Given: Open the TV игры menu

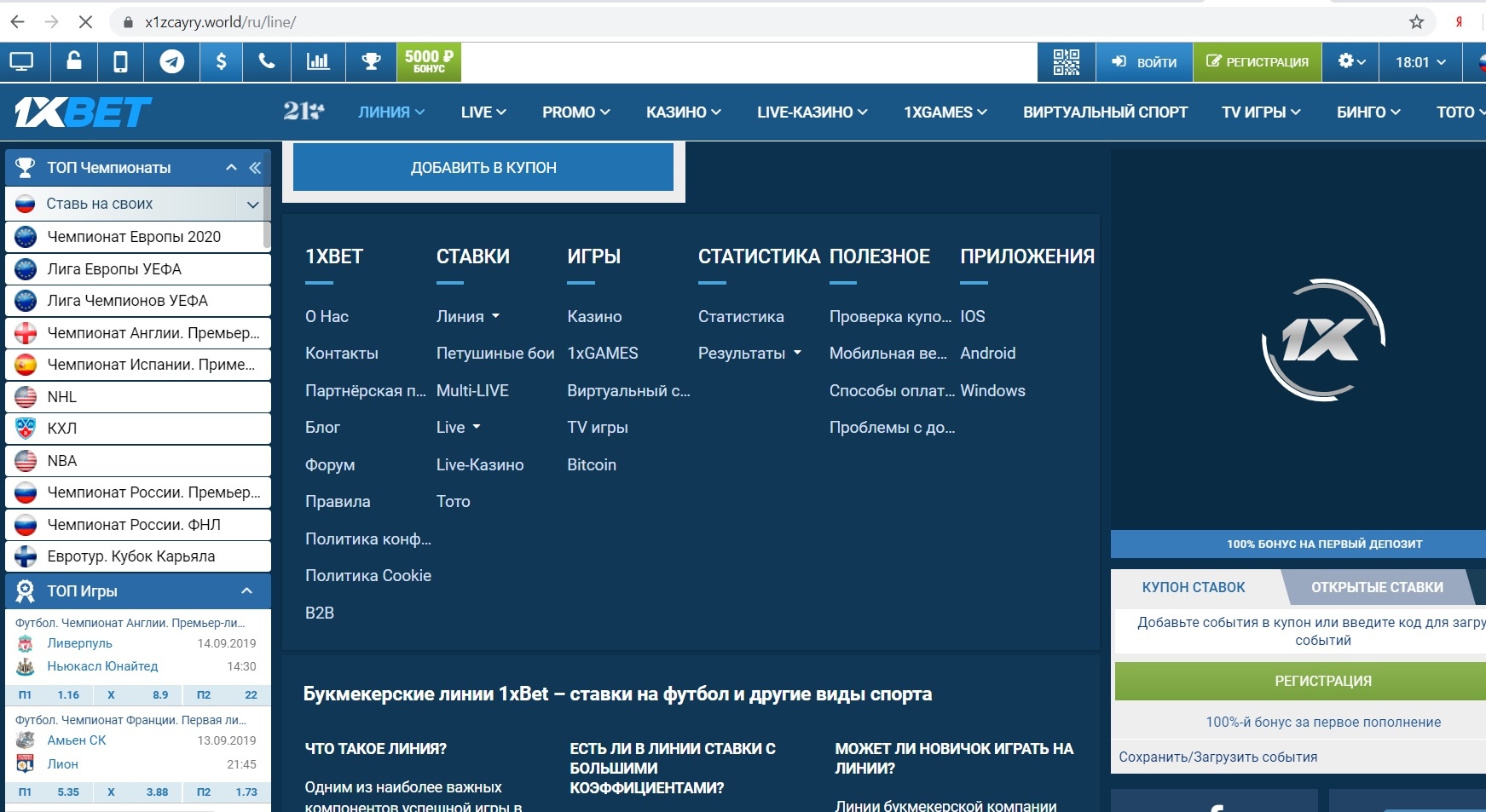Looking at the screenshot, I should click(x=1261, y=112).
